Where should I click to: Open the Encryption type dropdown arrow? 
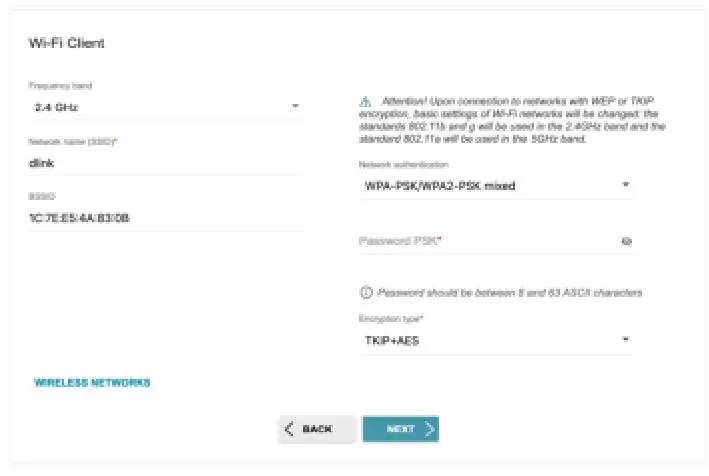click(626, 340)
